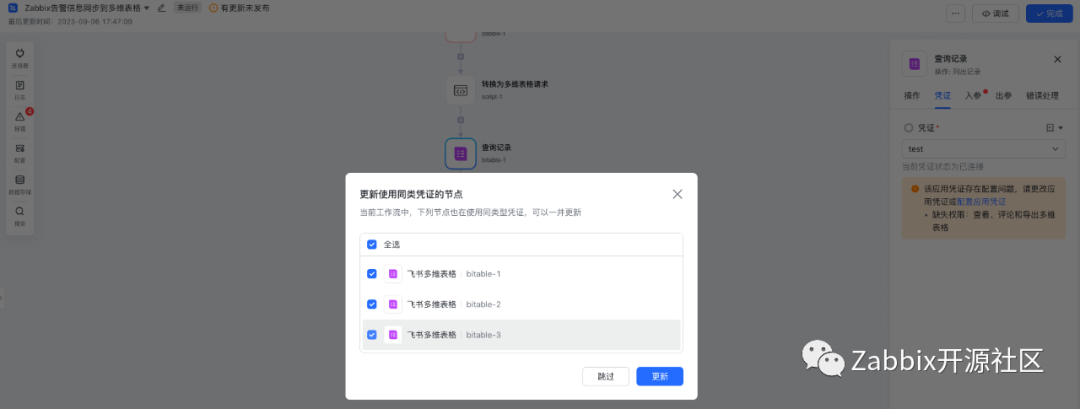Click the 当前凭证状态为已连接 status text
This screenshot has width=1080, height=409.
[943, 167]
